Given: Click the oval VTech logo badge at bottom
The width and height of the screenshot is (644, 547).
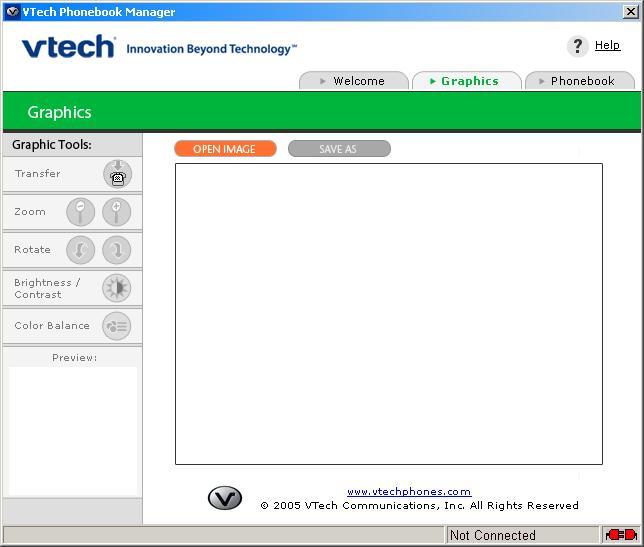Looking at the screenshot, I should pos(225,498).
